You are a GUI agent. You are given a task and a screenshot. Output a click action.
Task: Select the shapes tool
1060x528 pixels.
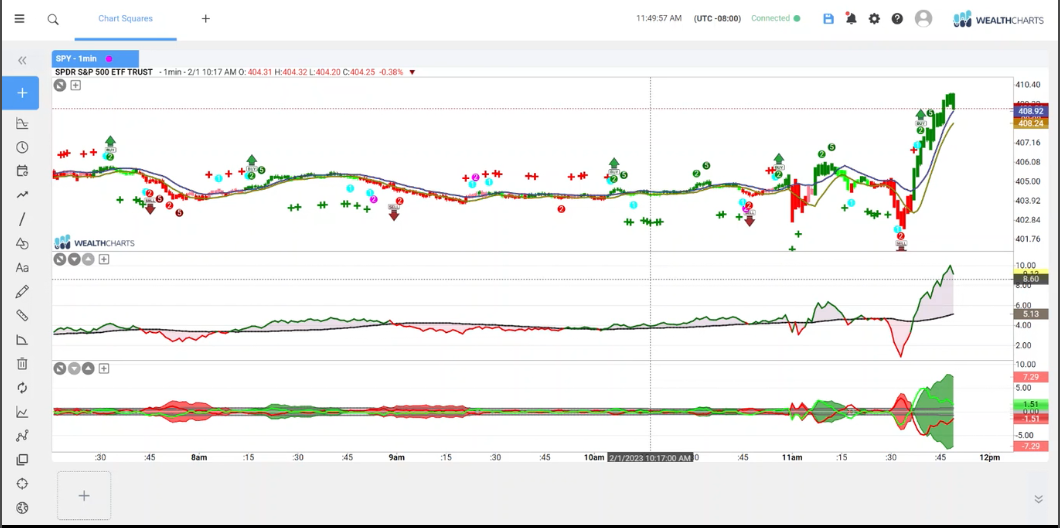[22, 243]
